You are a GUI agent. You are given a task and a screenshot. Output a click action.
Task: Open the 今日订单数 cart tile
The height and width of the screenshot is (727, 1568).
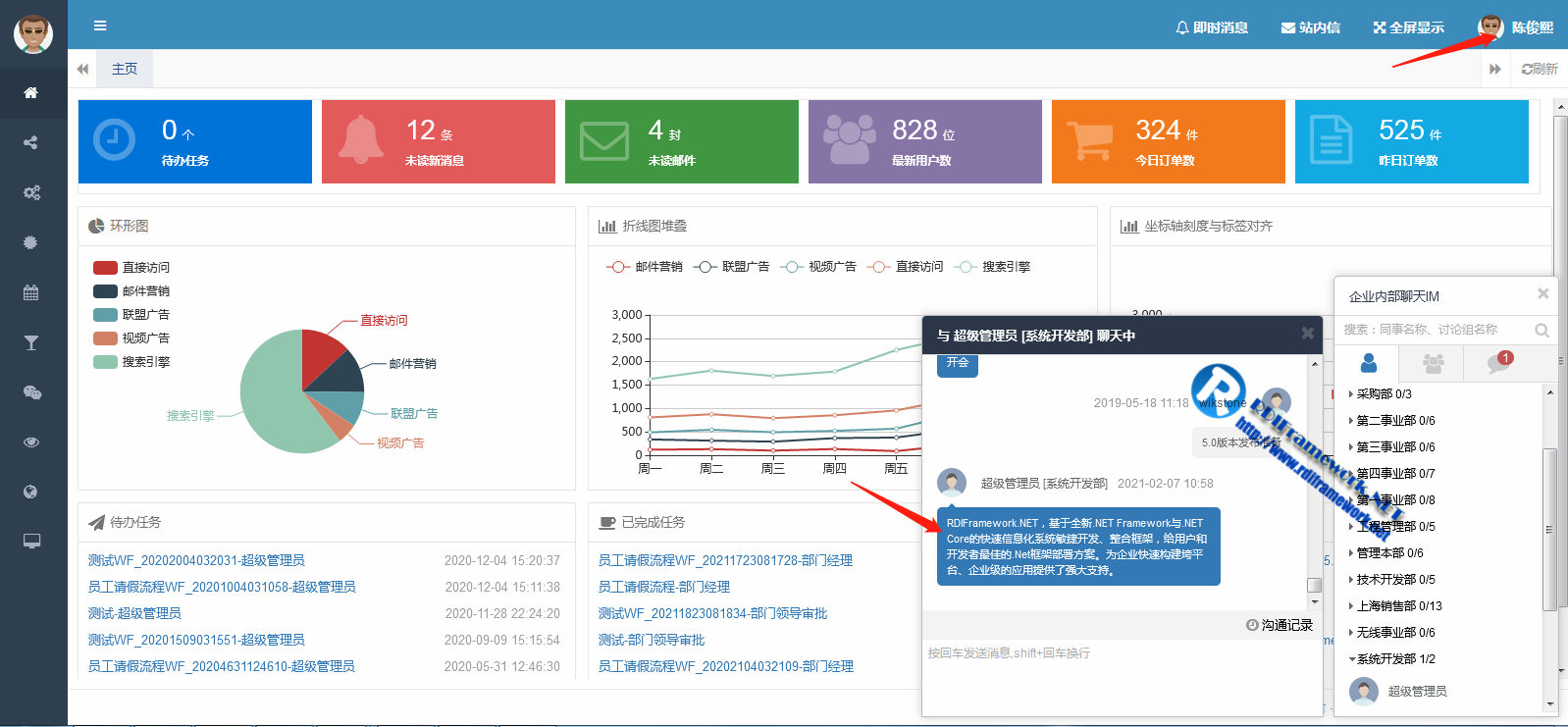[1169, 141]
